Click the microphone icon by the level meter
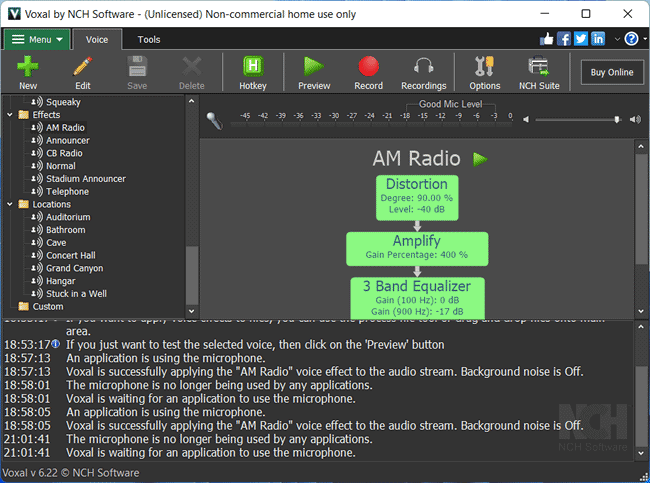 (x=215, y=121)
